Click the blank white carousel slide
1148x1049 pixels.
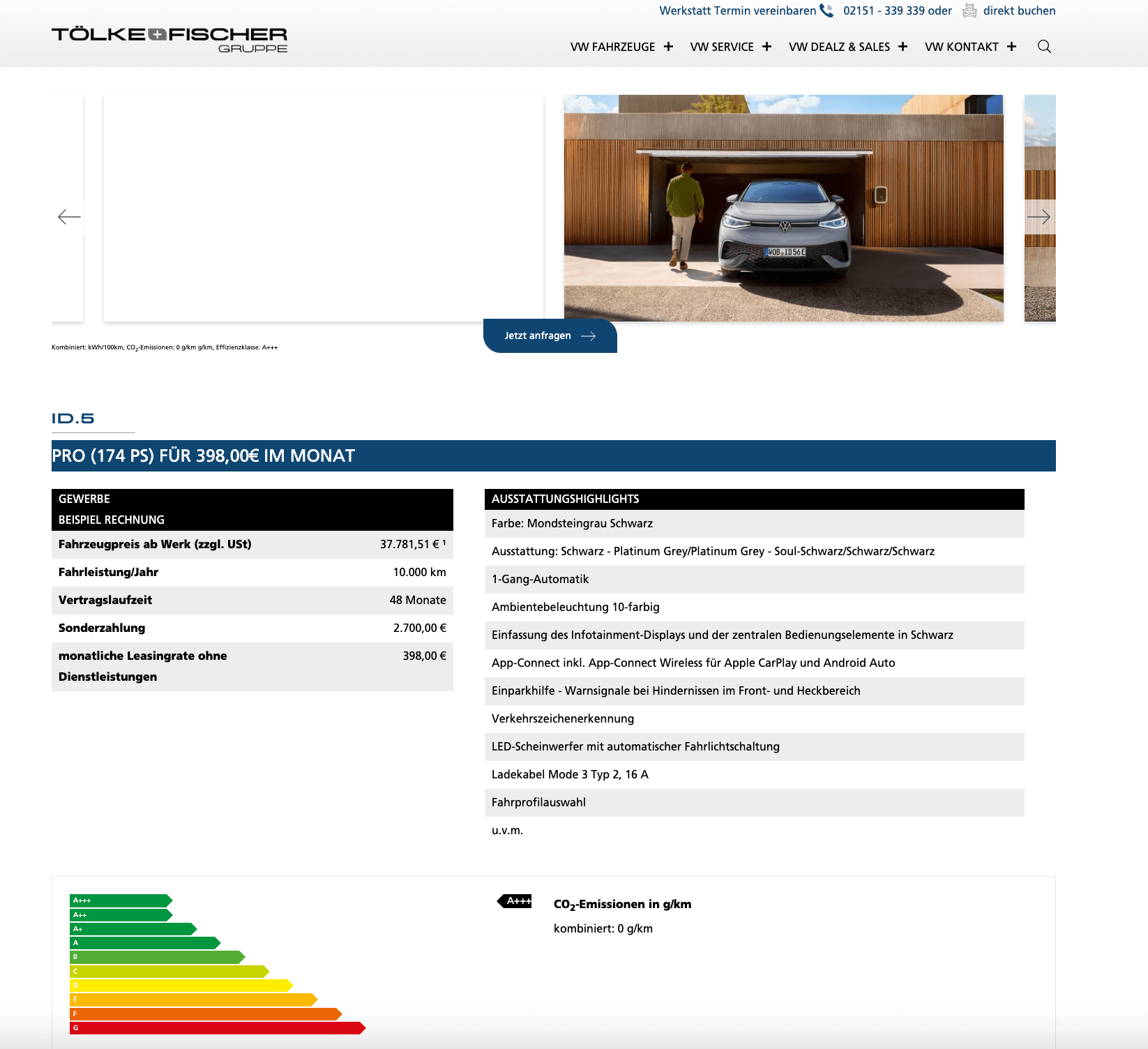(x=324, y=208)
